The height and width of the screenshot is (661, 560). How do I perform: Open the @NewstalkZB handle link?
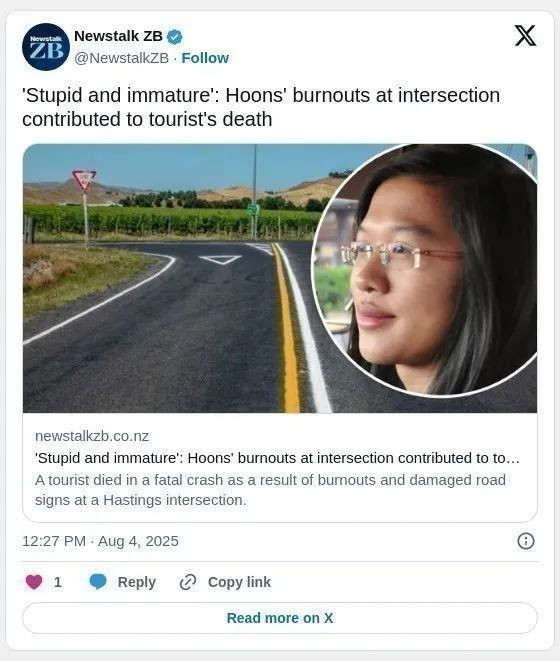121,58
